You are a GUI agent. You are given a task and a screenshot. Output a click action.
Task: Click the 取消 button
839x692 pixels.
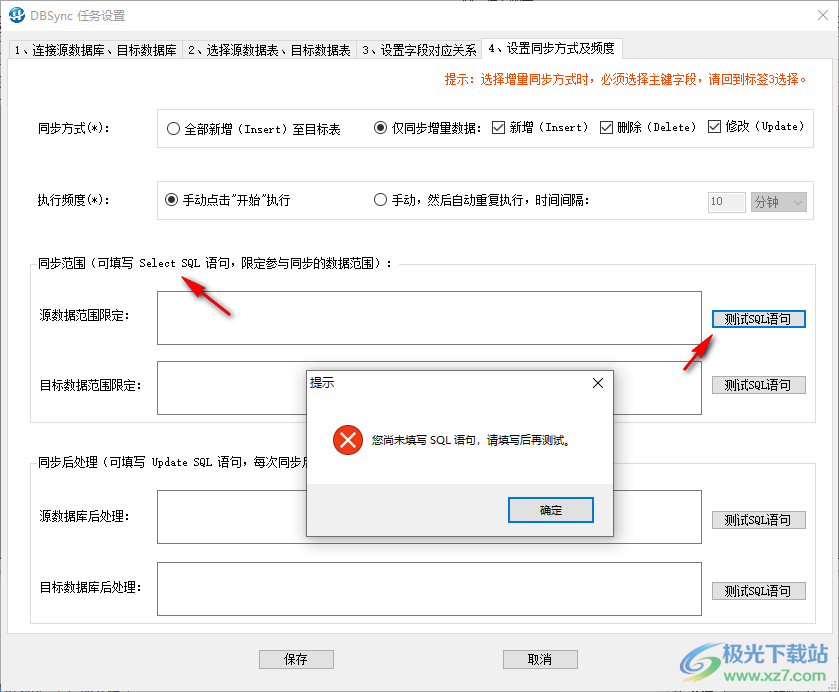pos(540,659)
